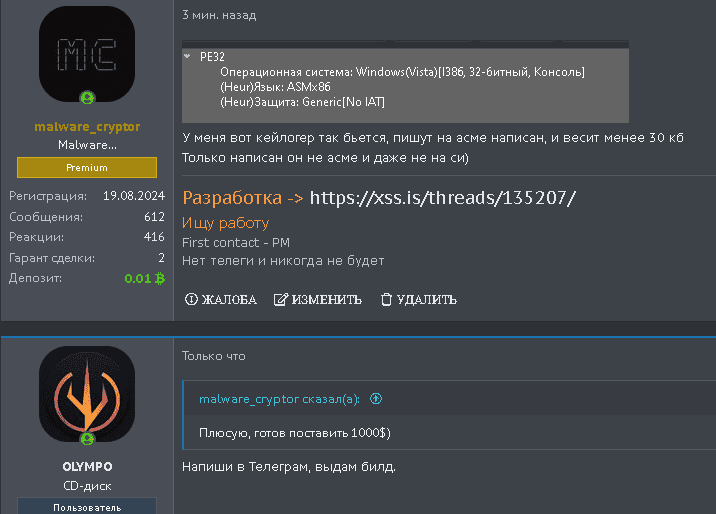Image resolution: width=716 pixels, height=514 pixels.
Task: Click OLYMPO's green online status badge
Action: [x=87, y=439]
